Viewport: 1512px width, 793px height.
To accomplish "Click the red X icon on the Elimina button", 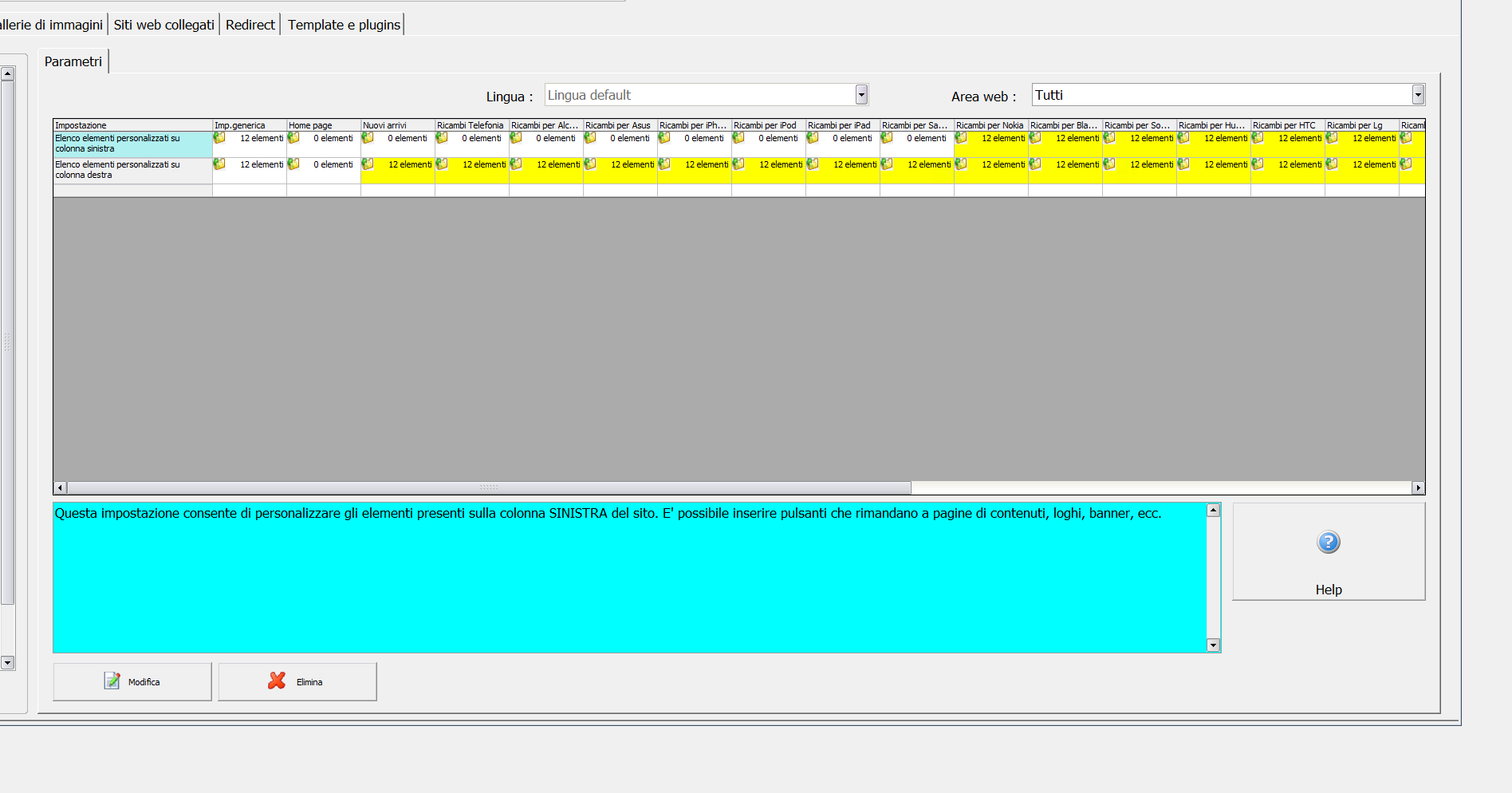I will point(277,681).
